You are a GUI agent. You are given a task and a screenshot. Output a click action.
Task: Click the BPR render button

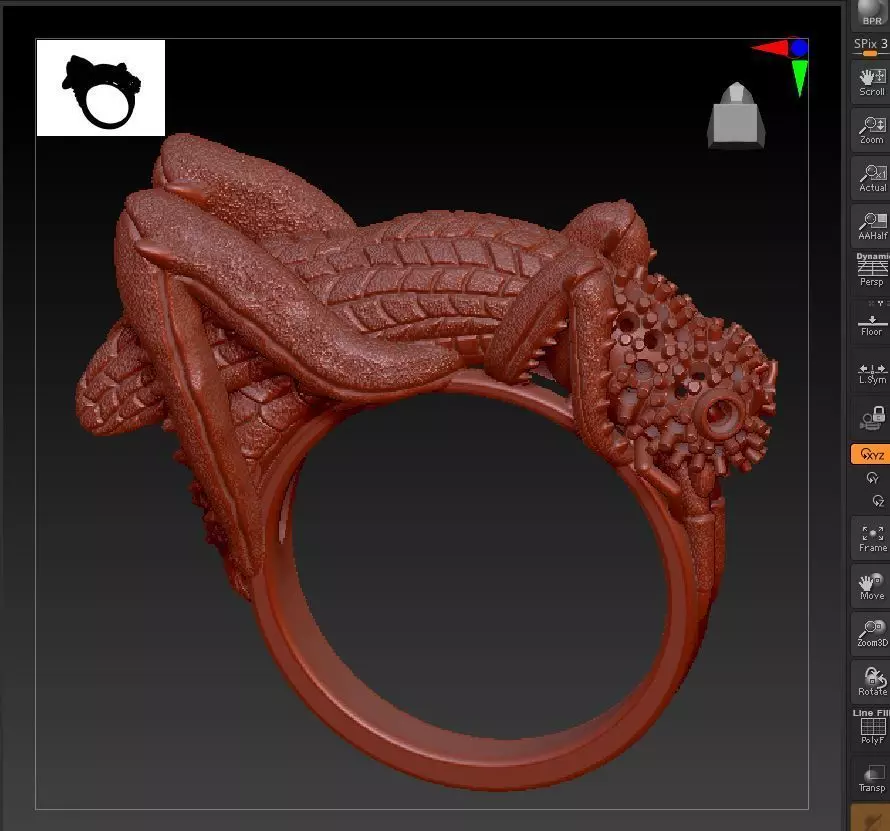(x=871, y=15)
